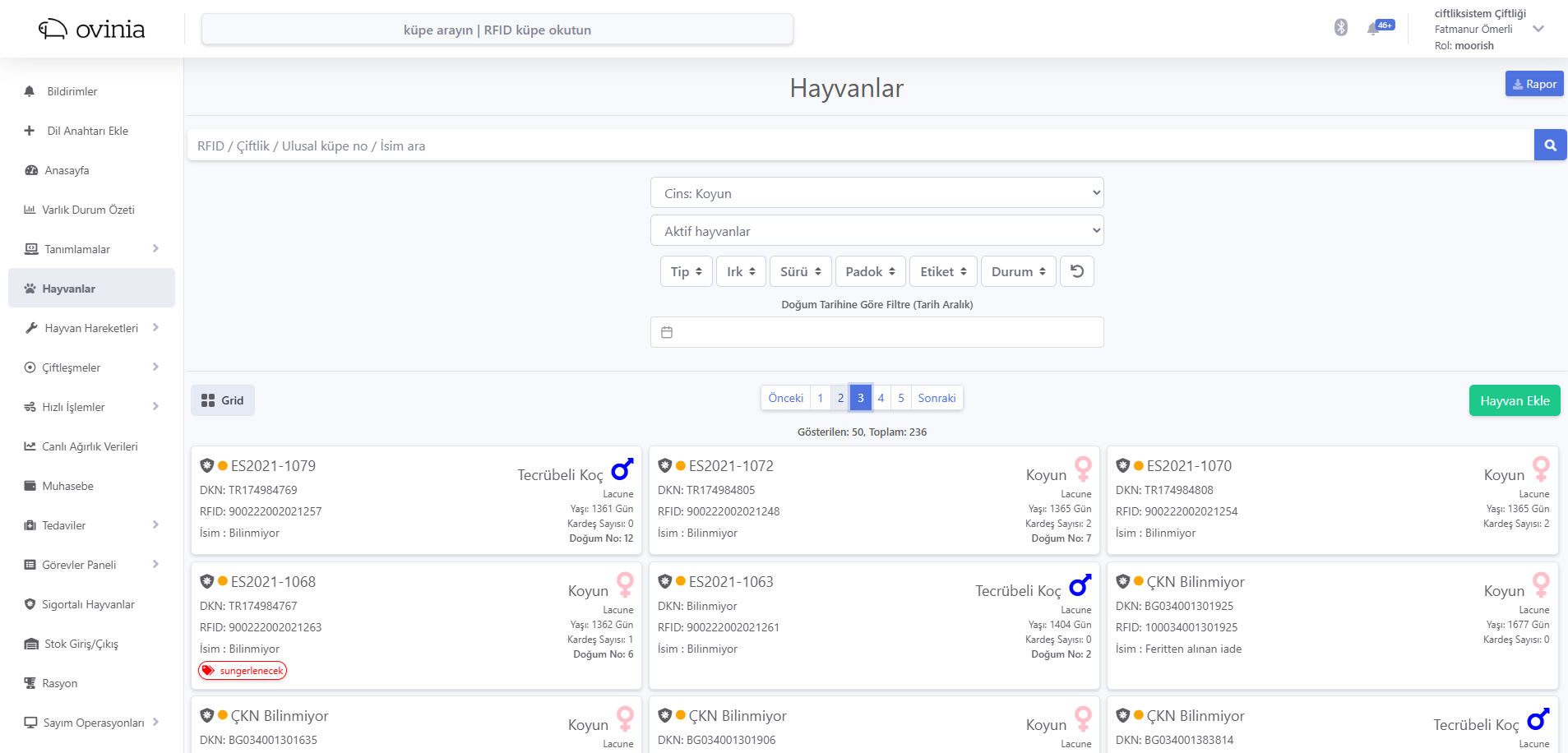Click the Stok Giriş/Çıkış warehouse icon
1568x753 pixels.
tap(31, 644)
